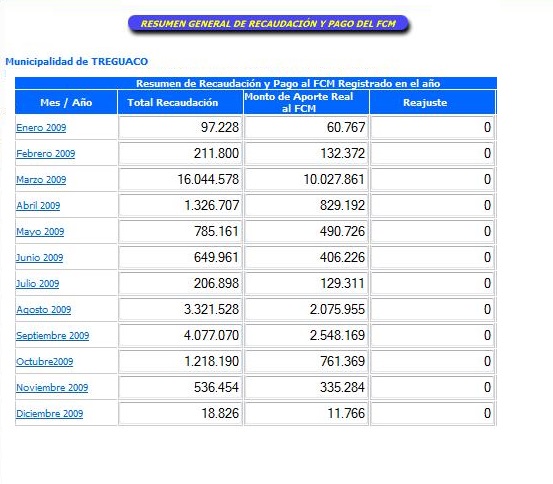The height and width of the screenshot is (484, 553).
Task: Open the Agosto 2009 link
Action: pos(44,309)
